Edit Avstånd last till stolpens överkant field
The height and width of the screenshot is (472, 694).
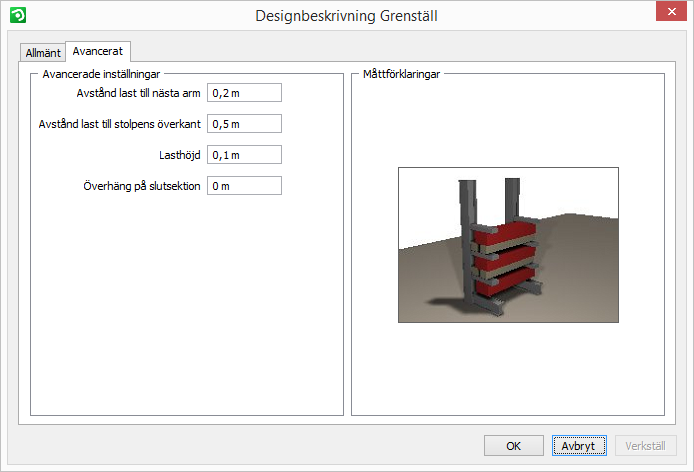pyautogui.click(x=244, y=124)
